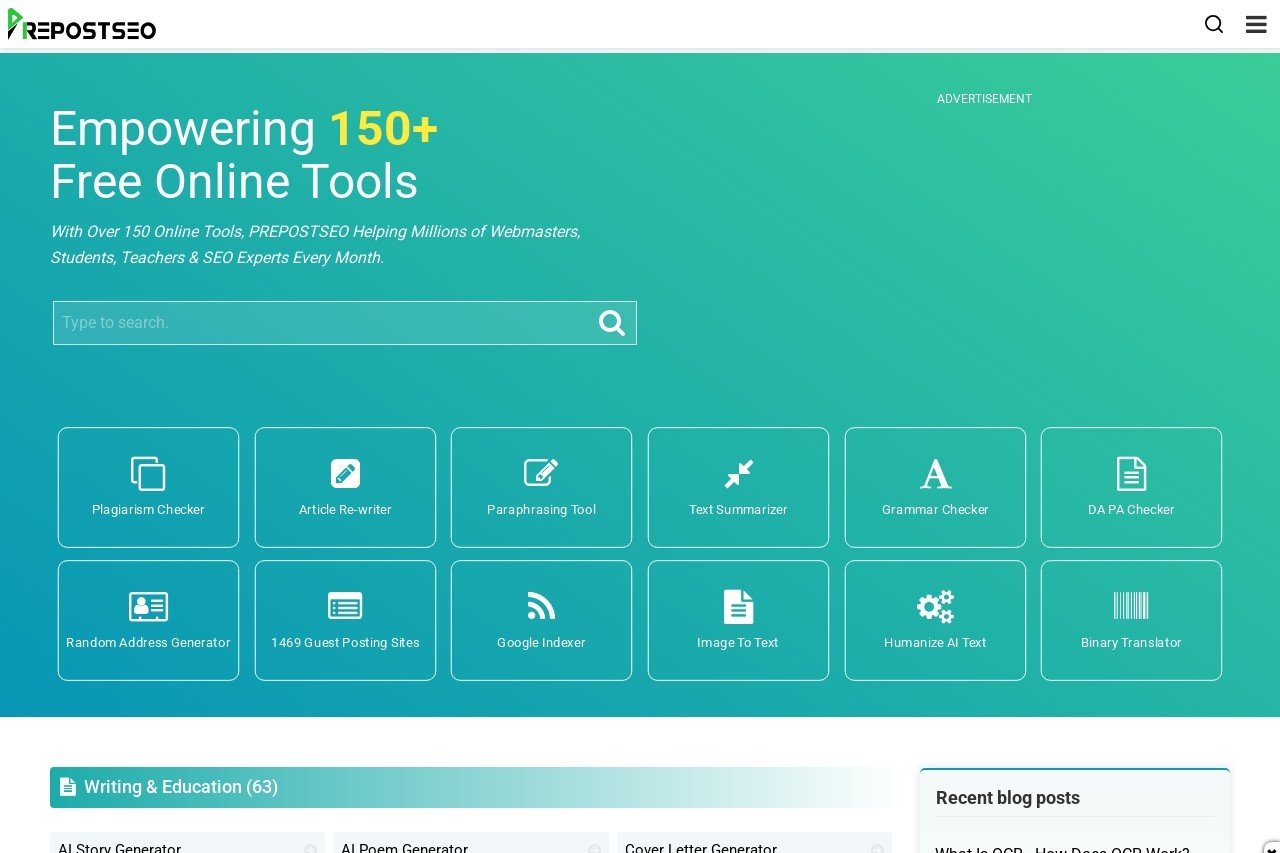1280x853 pixels.
Task: Open the Google Indexer card
Action: 541,620
